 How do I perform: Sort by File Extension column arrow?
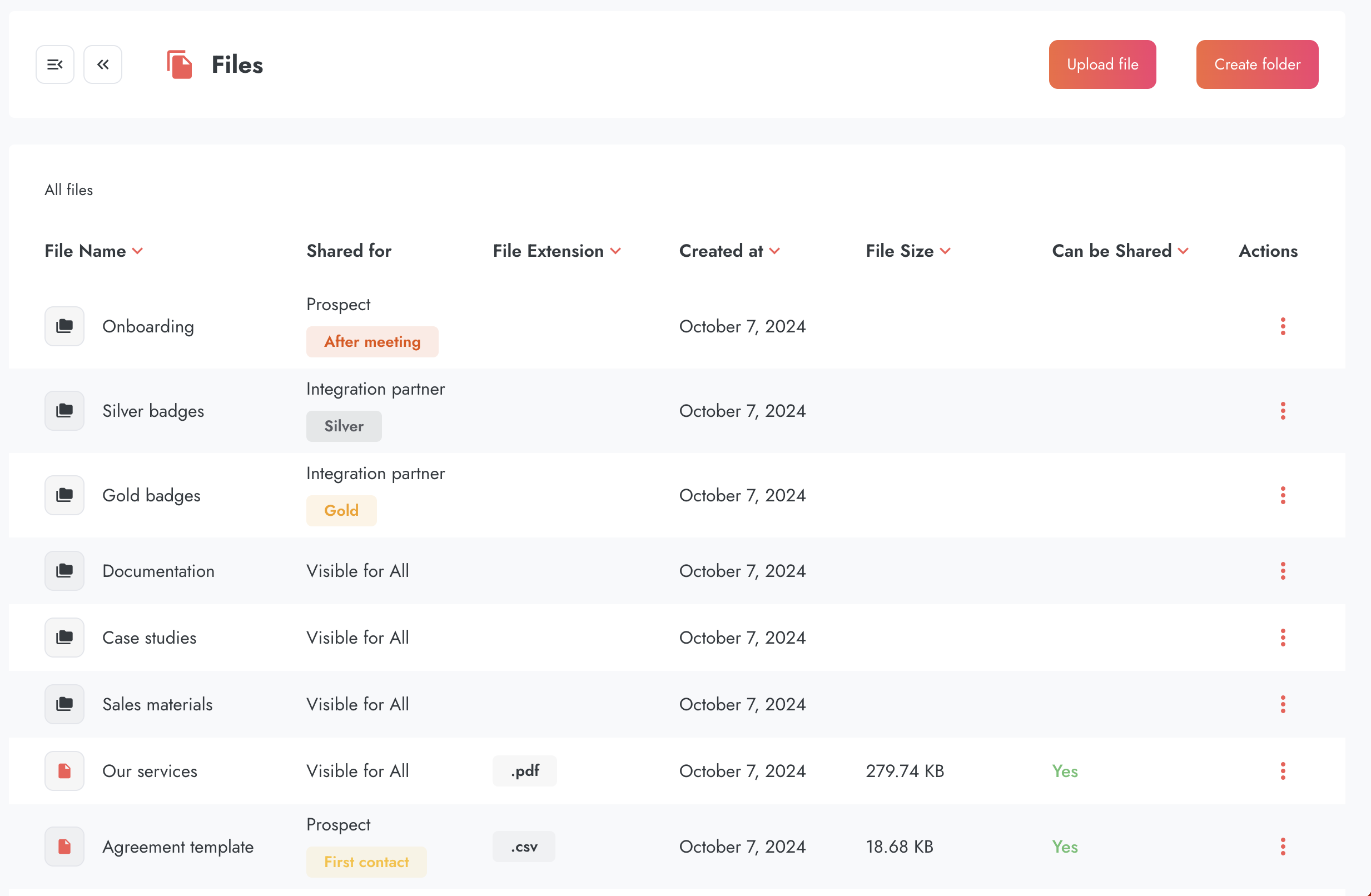point(615,252)
